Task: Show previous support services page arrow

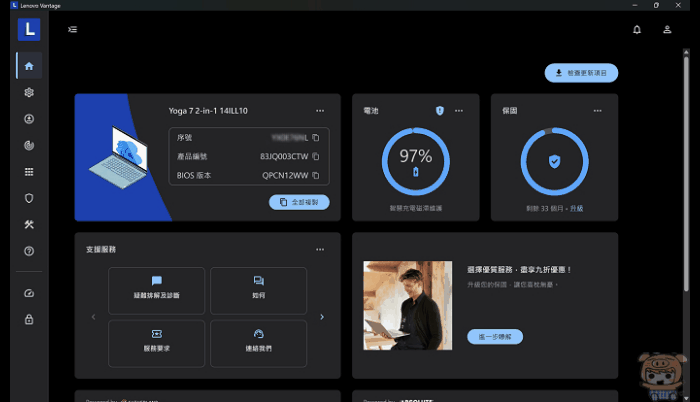Action: [x=93, y=317]
